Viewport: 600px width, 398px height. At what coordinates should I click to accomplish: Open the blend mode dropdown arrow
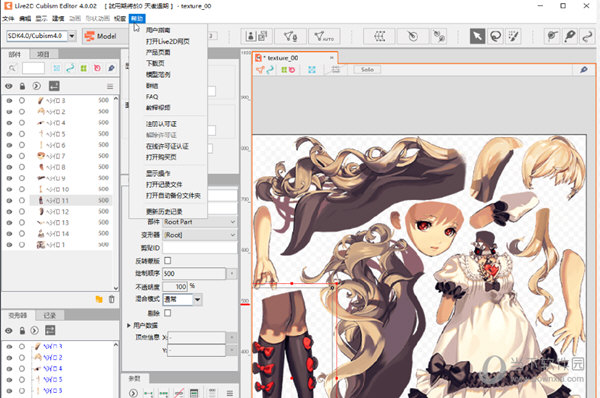tap(197, 299)
